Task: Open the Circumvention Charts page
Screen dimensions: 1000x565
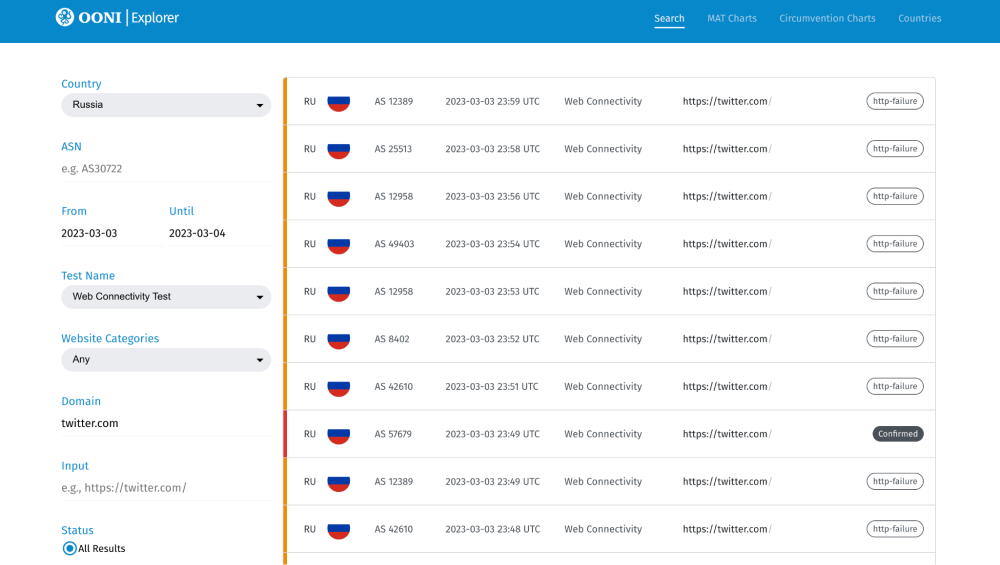Action: click(x=827, y=18)
